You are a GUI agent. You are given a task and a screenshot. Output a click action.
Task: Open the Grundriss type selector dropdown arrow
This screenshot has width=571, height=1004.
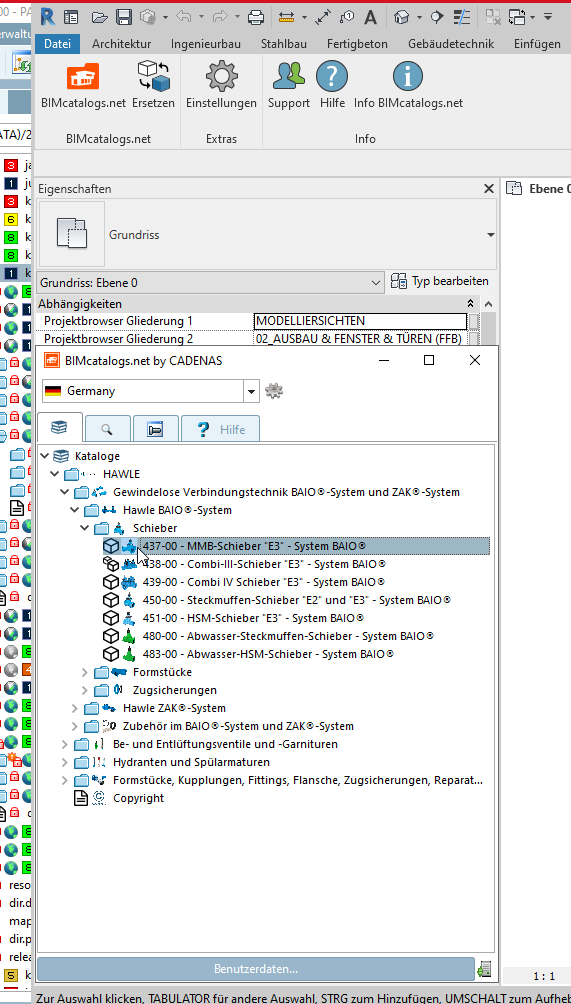[490, 235]
